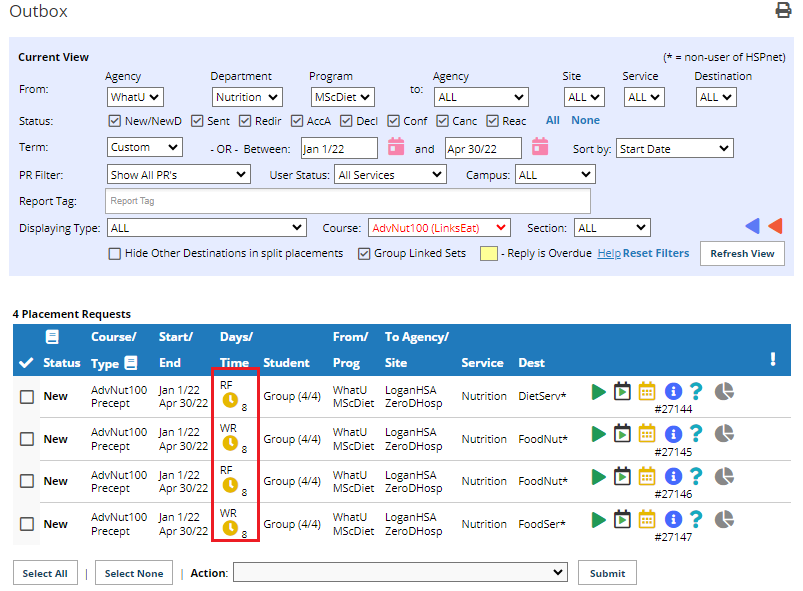Open the Program dropdown showing MScDiet
803x591 pixels.
(x=343, y=97)
